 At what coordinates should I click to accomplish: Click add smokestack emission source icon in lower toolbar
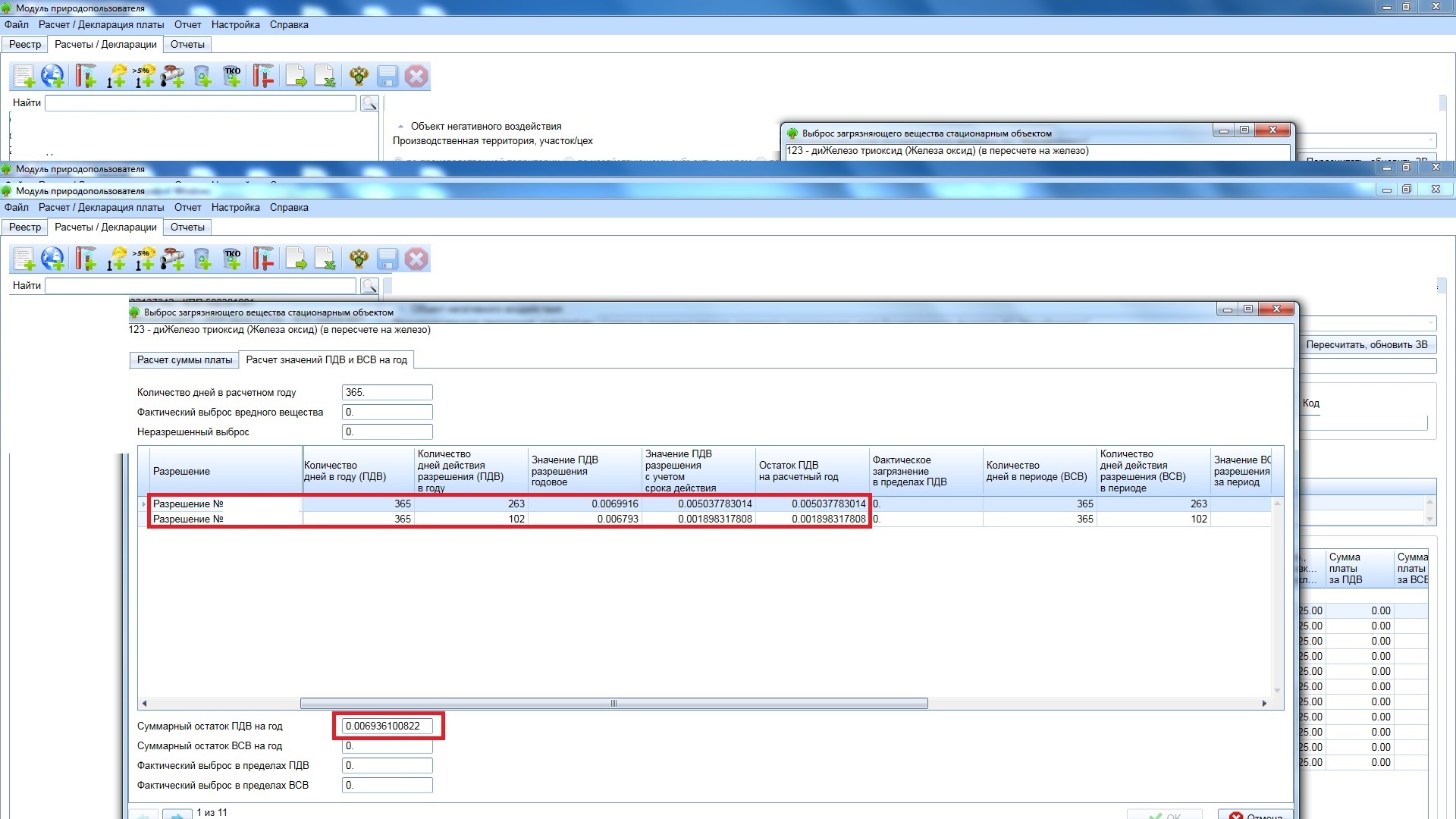click(x=86, y=259)
